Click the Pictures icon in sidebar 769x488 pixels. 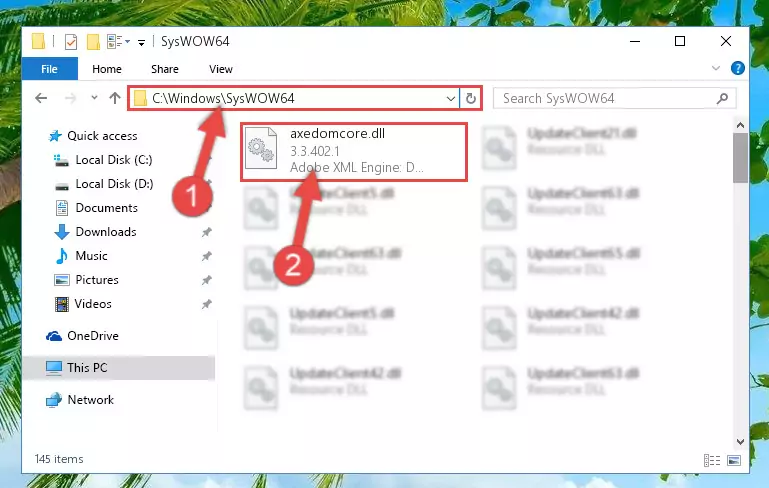click(x=62, y=280)
